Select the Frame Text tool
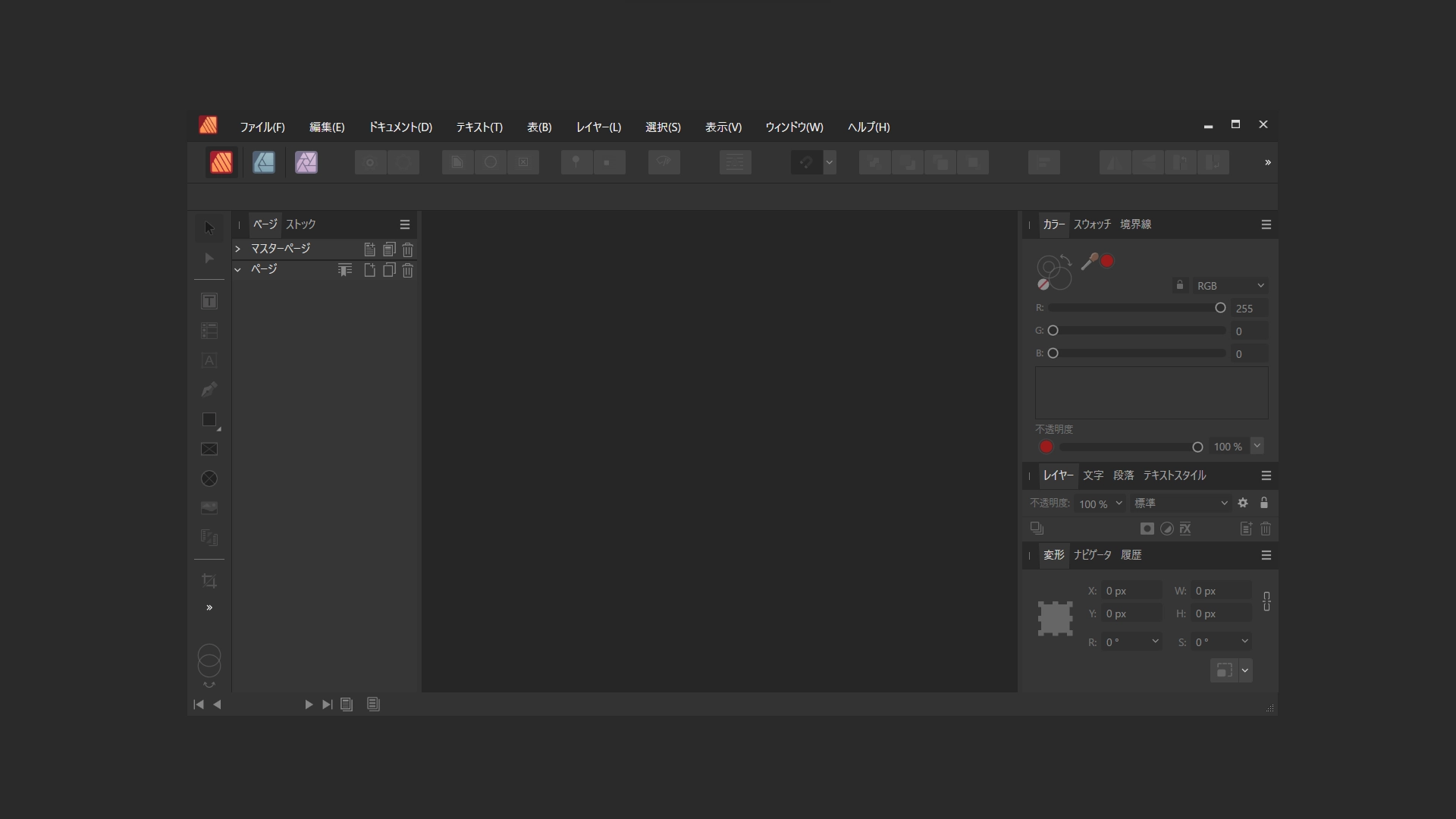Screen dimensions: 1456x819 tap(209, 301)
